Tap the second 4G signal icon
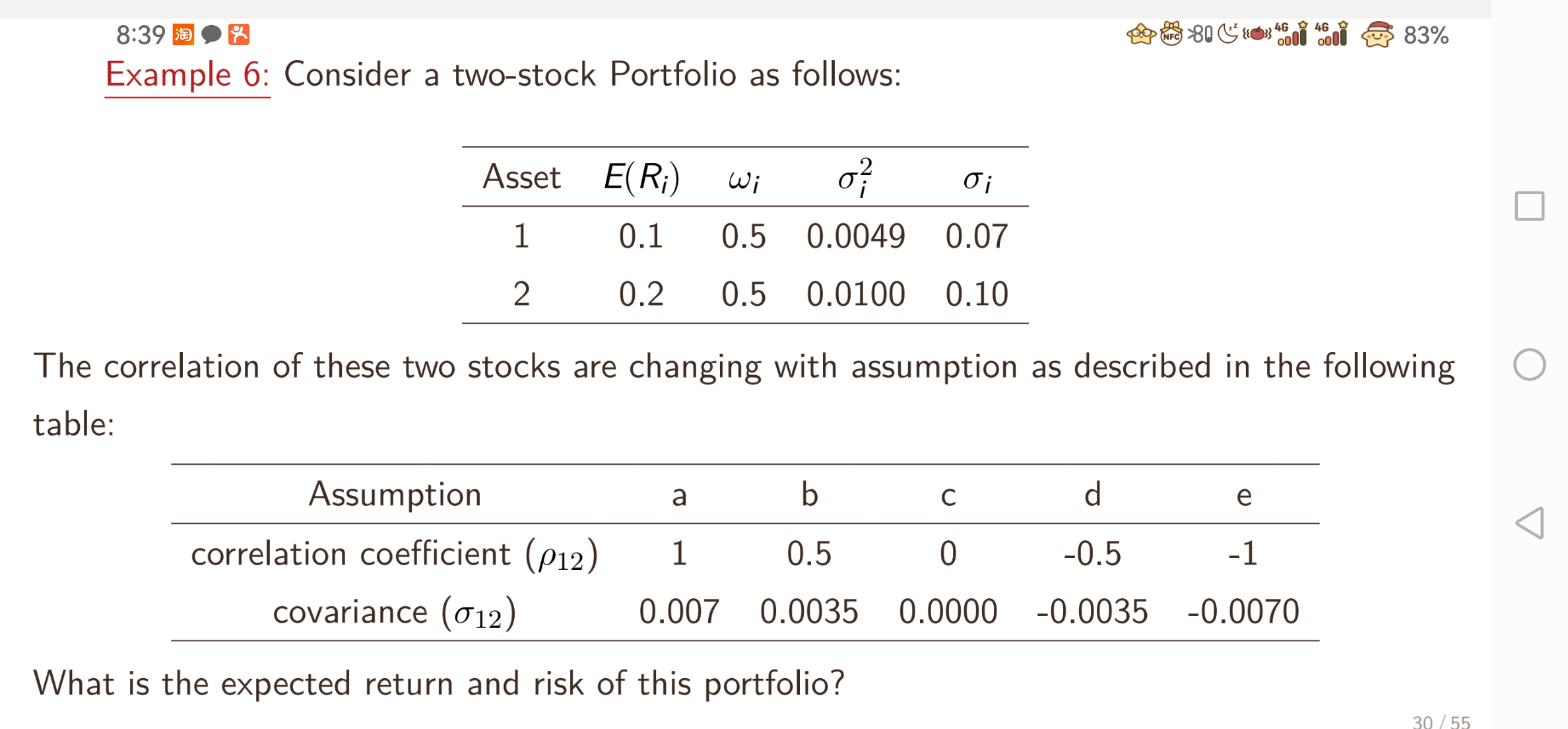This screenshot has height=729, width=1568. pyautogui.click(x=1332, y=34)
